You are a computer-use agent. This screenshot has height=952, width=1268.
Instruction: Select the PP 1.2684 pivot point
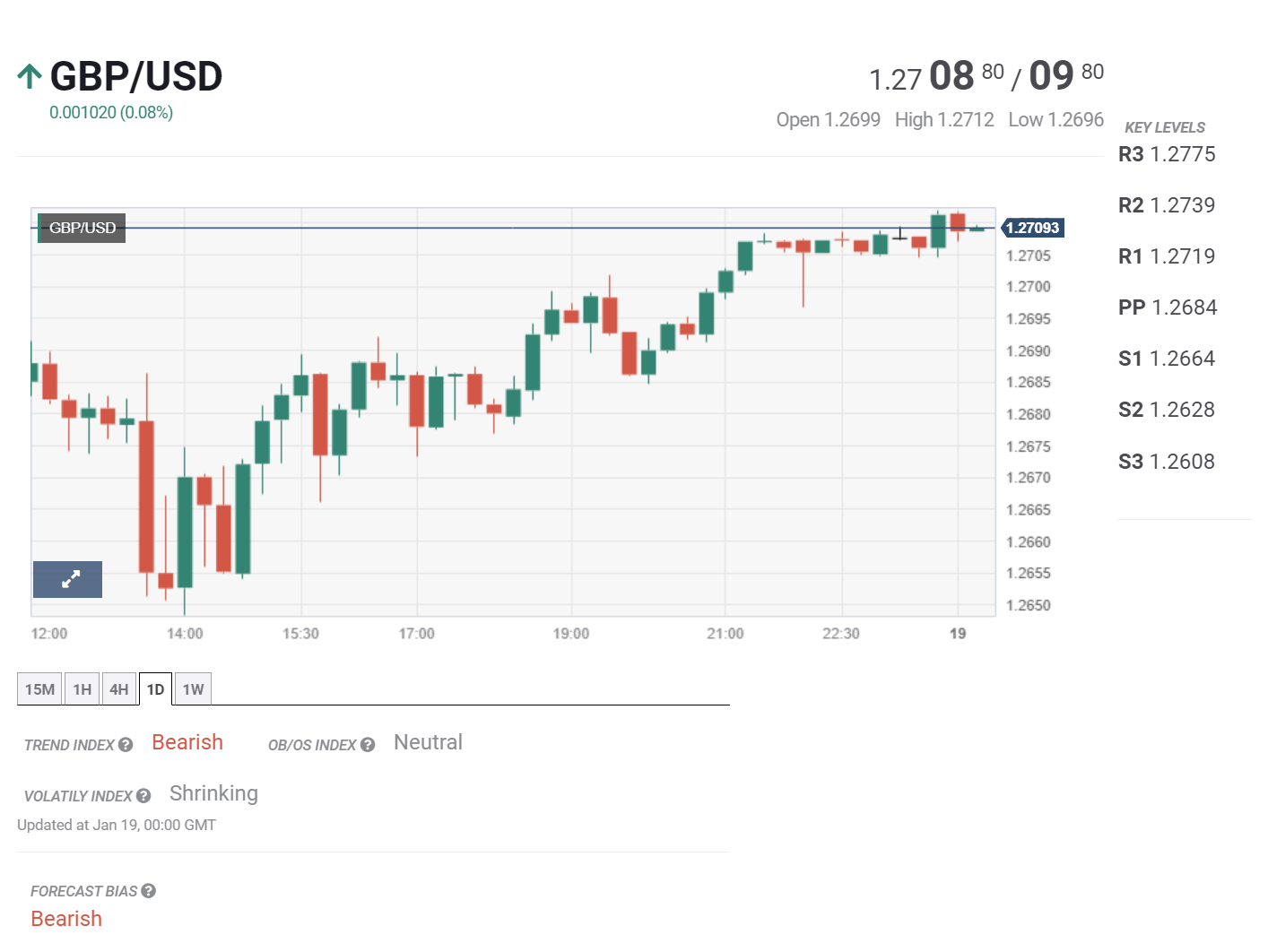(x=1168, y=307)
